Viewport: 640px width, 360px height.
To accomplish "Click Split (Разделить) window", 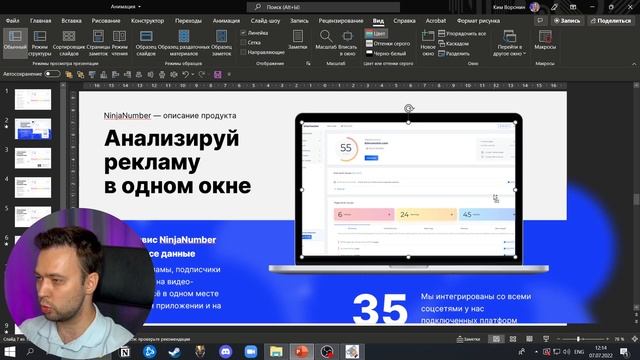I will point(454,53).
